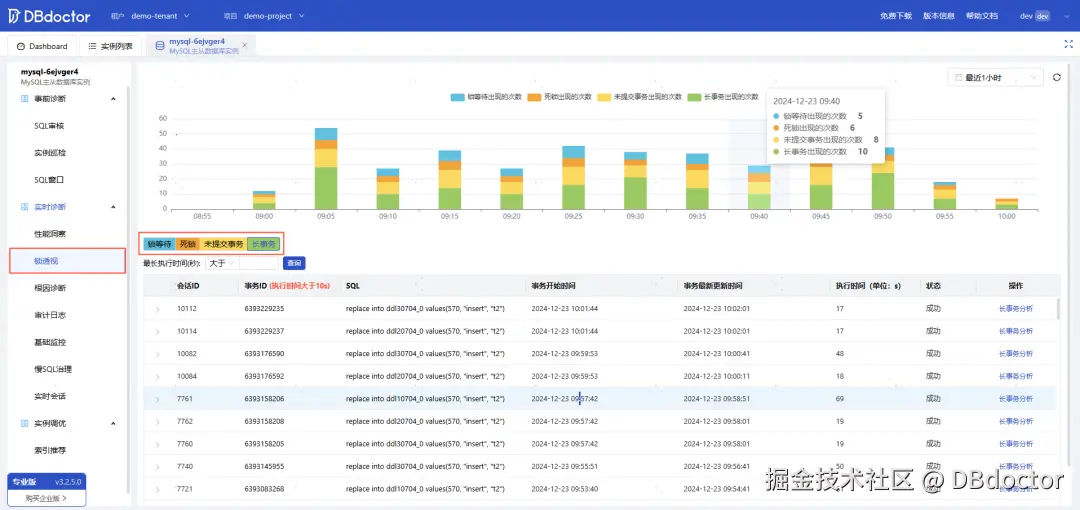This screenshot has height=510, width=1080.
Task: Open the 大于 comparison dropdown
Action: pos(221,263)
